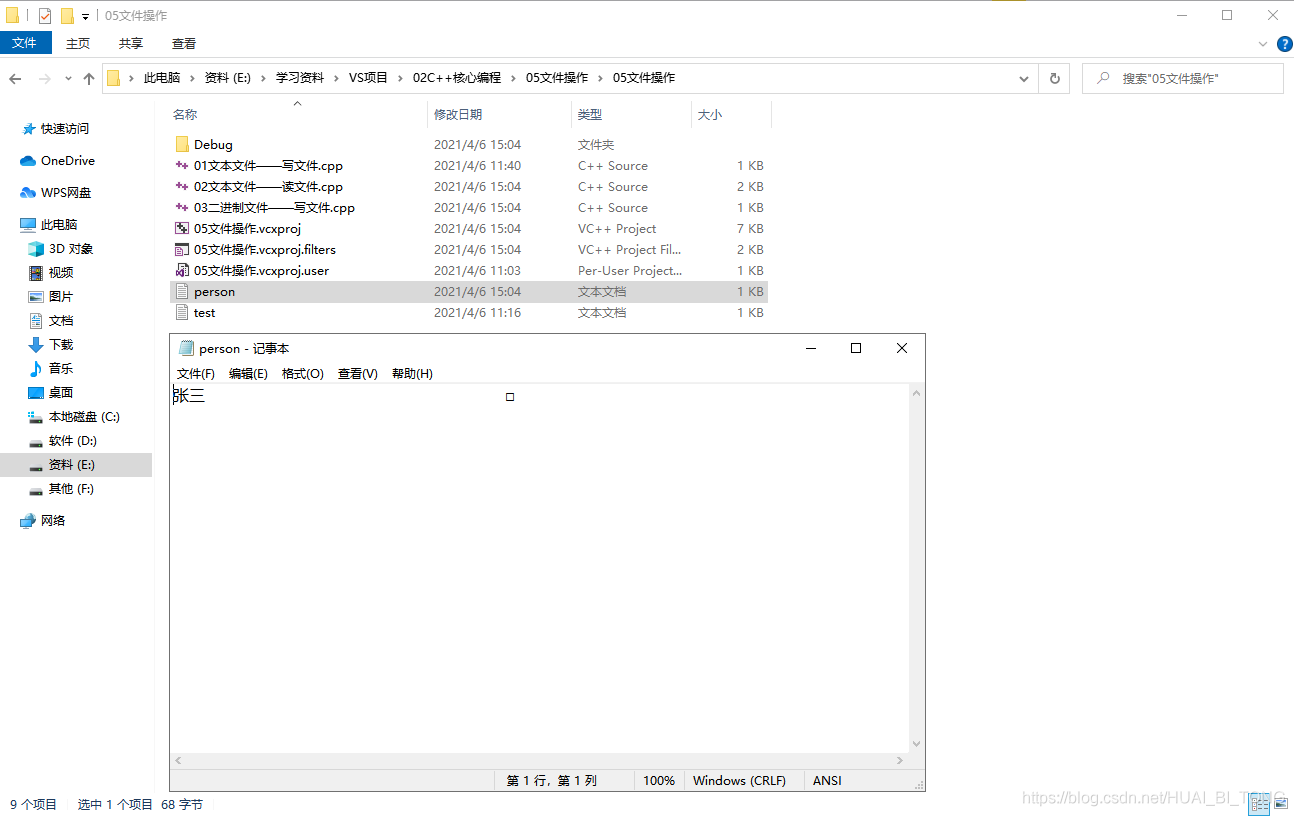Click Notepad horizontal scrollbar right arrow
This screenshot has width=1294, height=816.
click(x=900, y=761)
